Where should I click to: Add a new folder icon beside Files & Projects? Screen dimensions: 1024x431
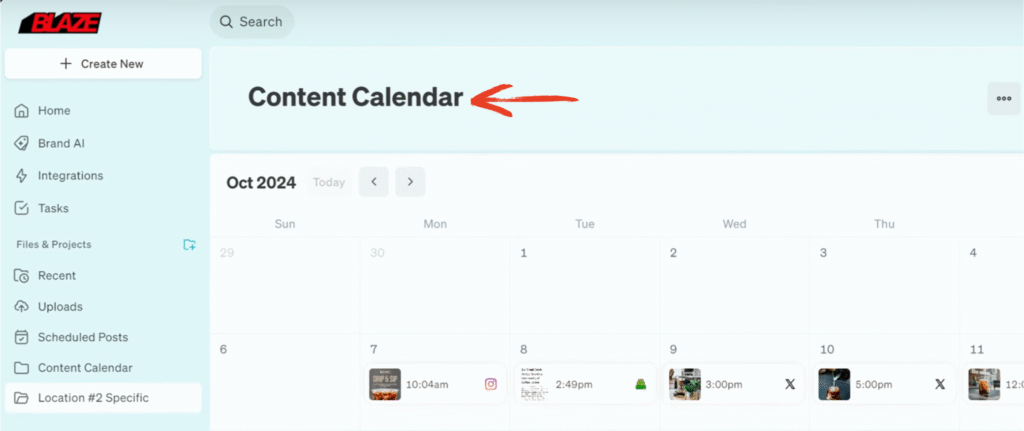tap(189, 245)
